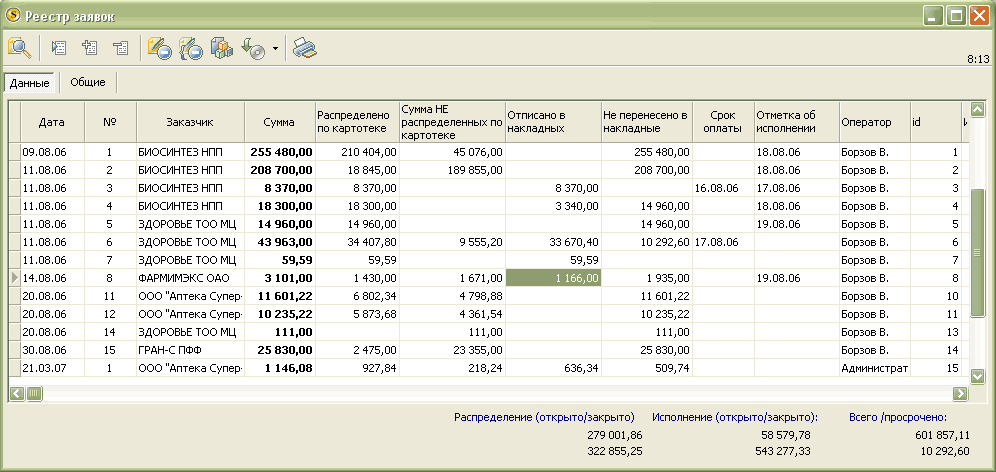996x472 pixels.
Task: Click the edit record icon with blue arrow
Action: tap(59, 48)
